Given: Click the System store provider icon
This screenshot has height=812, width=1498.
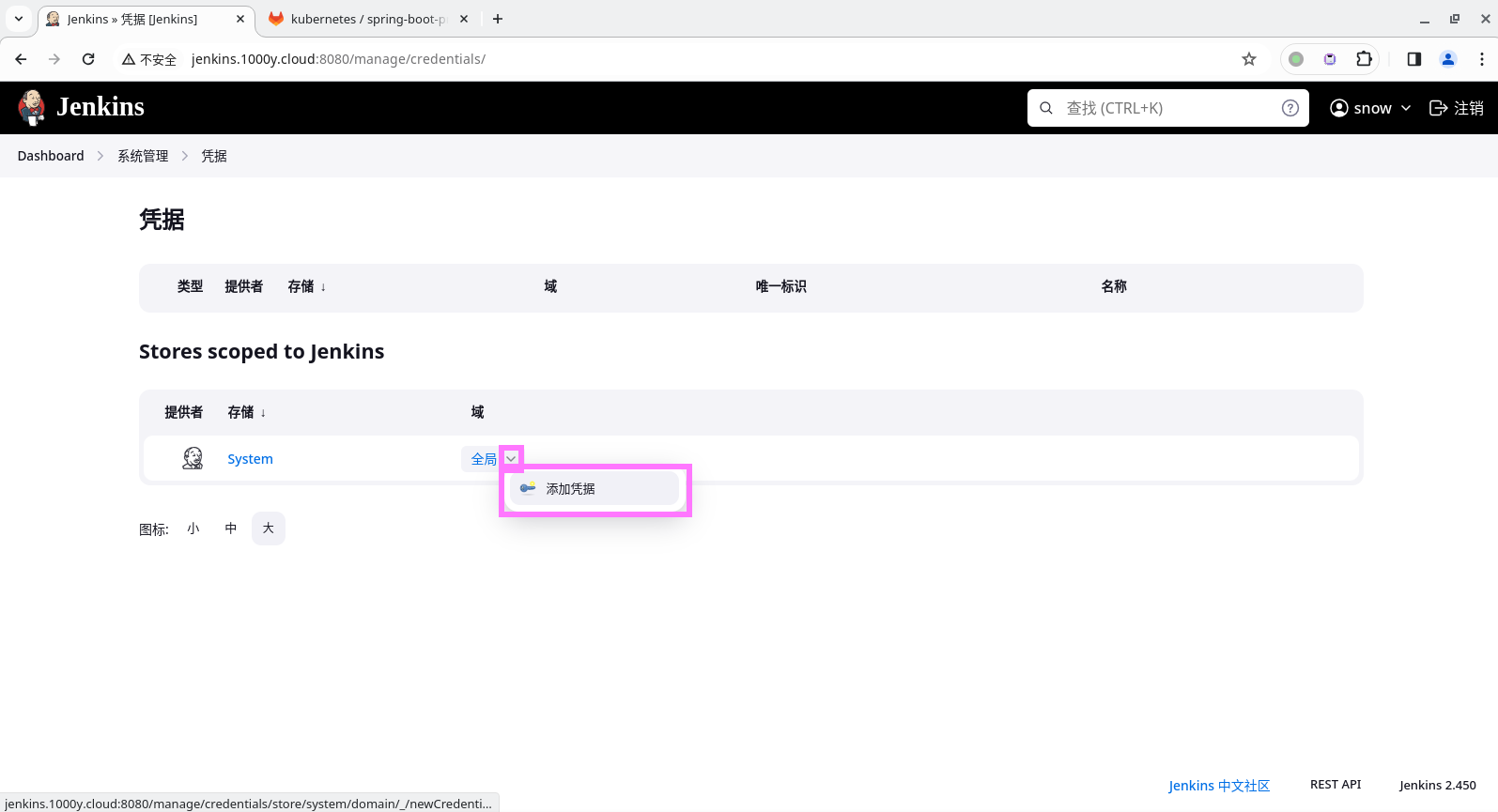Looking at the screenshot, I should pos(193,458).
